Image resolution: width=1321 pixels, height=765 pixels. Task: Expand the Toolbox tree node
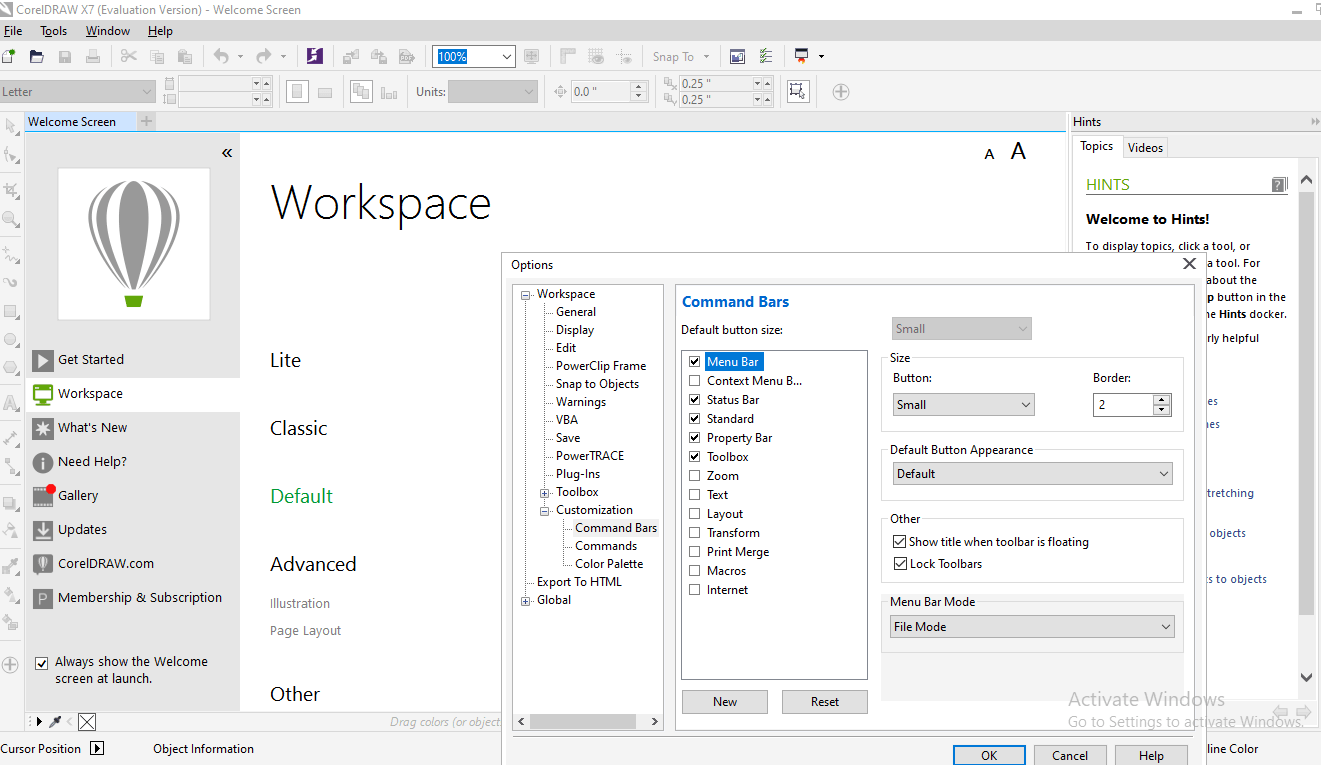(545, 493)
